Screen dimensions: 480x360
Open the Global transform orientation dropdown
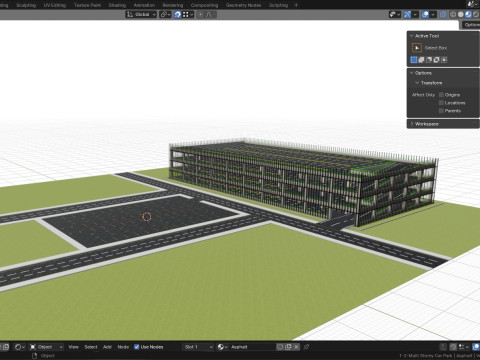pos(141,14)
